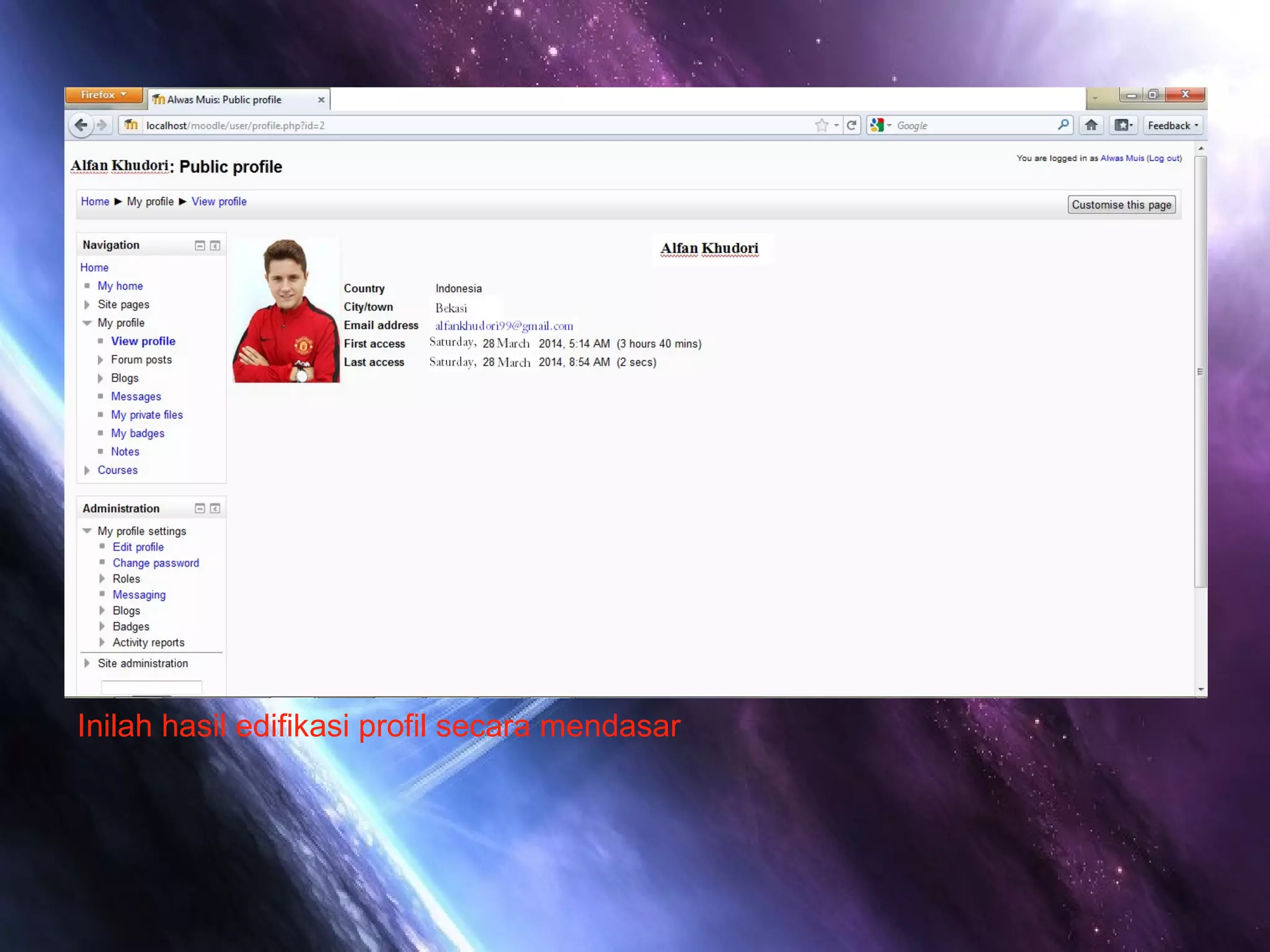Open the Feedback dropdown

click(1172, 125)
